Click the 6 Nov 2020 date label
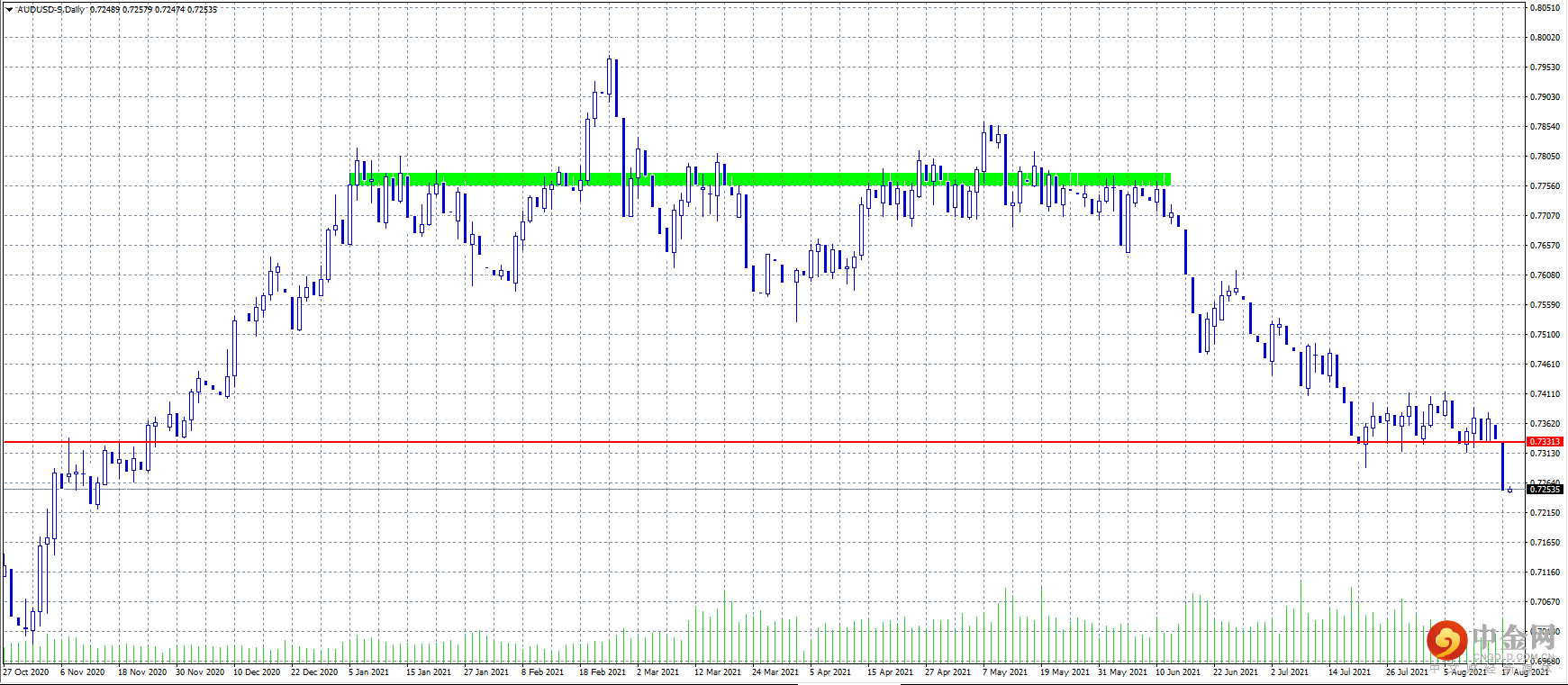The image size is (1568, 685). click(82, 671)
